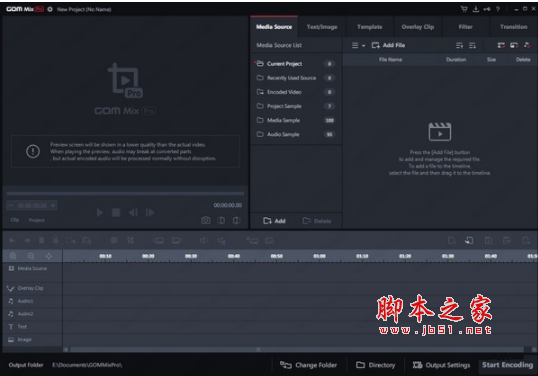Click the timeline horizontal scrollbar
The width and height of the screenshot is (538, 376).
coord(296,350)
